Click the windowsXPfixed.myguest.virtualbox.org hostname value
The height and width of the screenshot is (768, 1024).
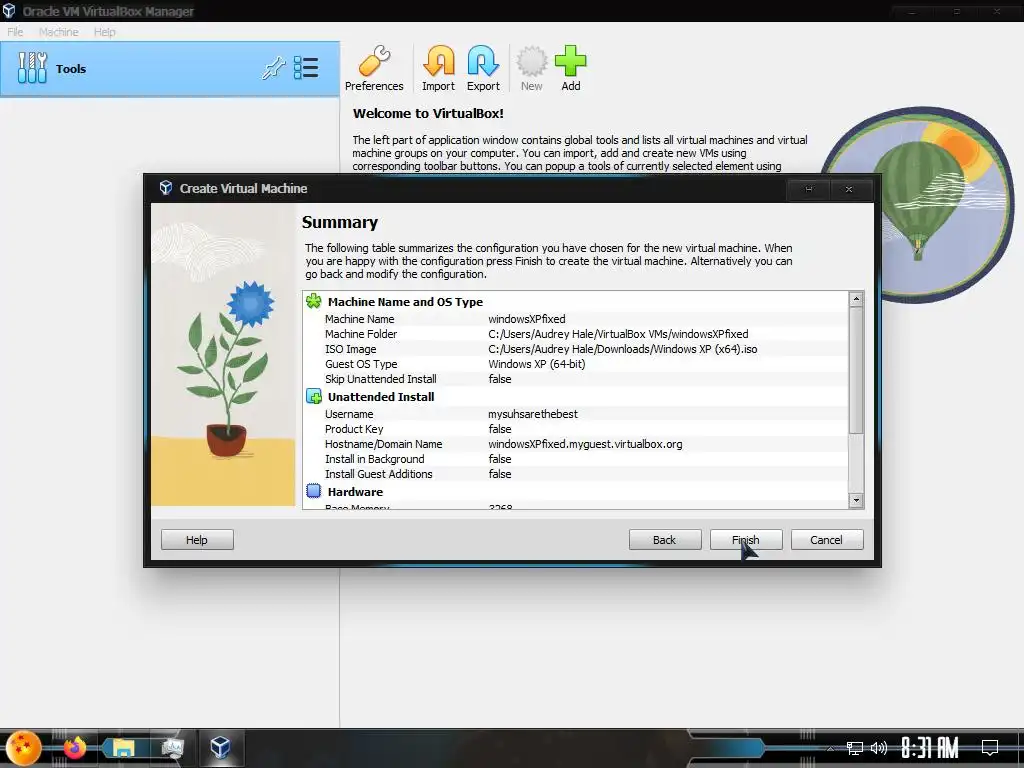click(585, 444)
